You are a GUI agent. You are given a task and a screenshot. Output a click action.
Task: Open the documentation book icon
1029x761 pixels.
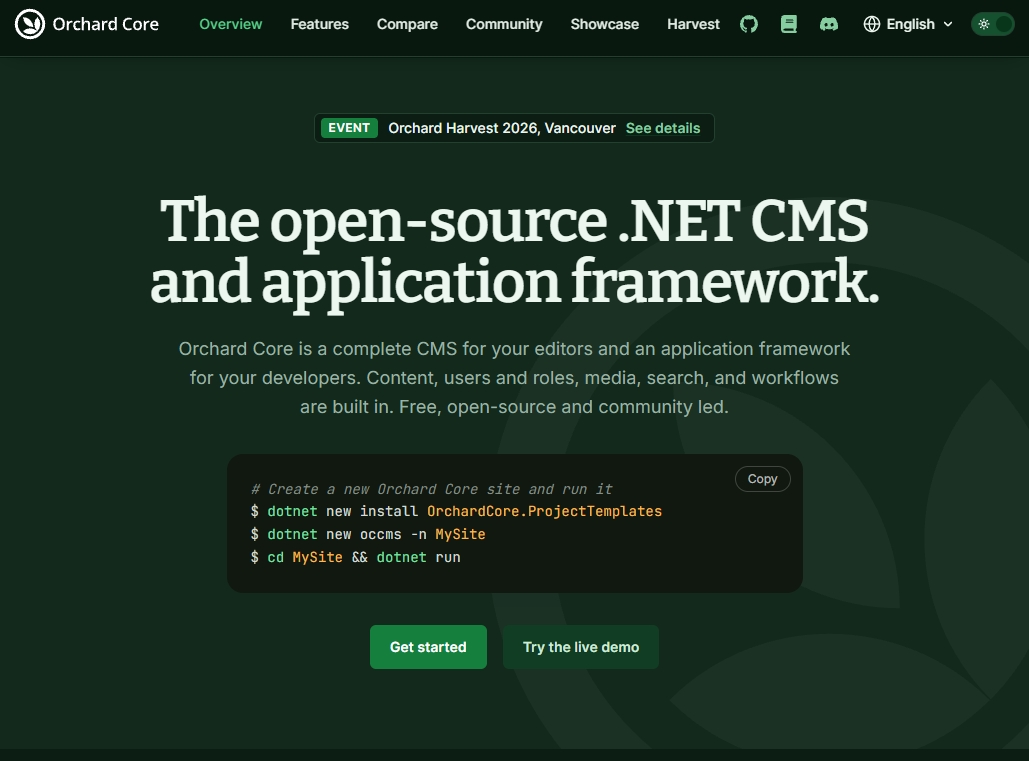(x=789, y=24)
